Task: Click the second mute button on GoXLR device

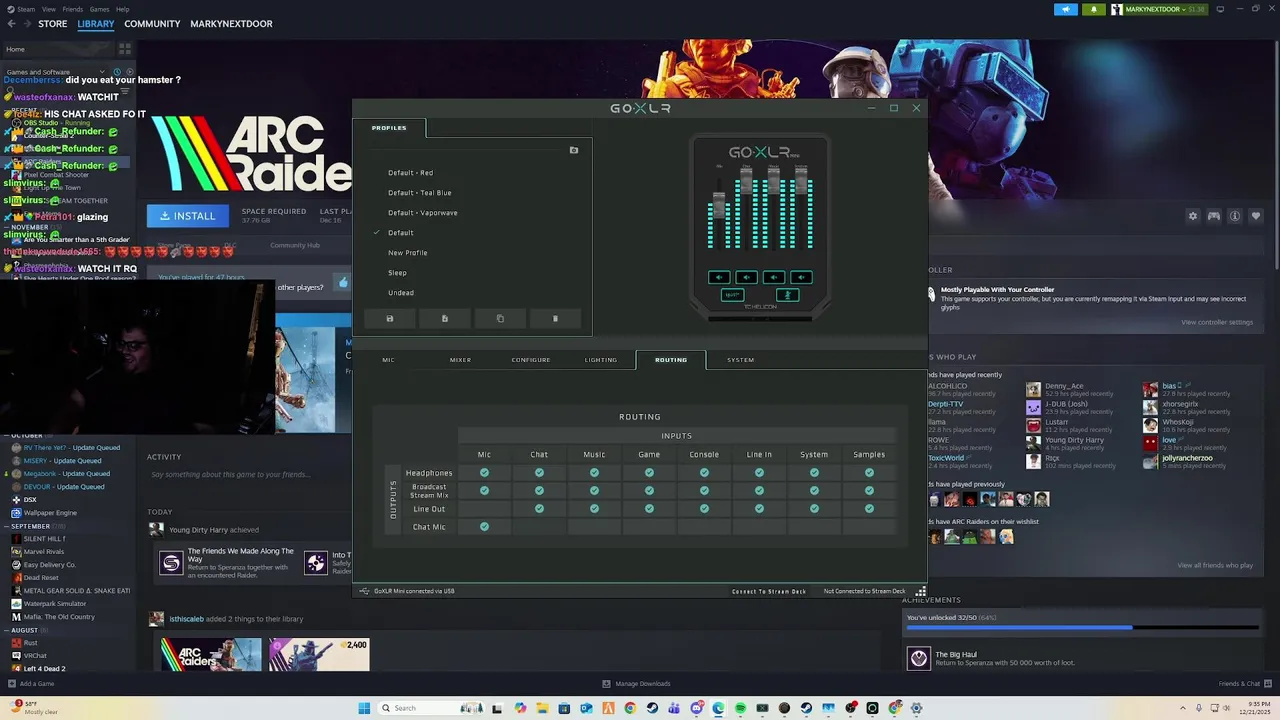Action: click(746, 277)
